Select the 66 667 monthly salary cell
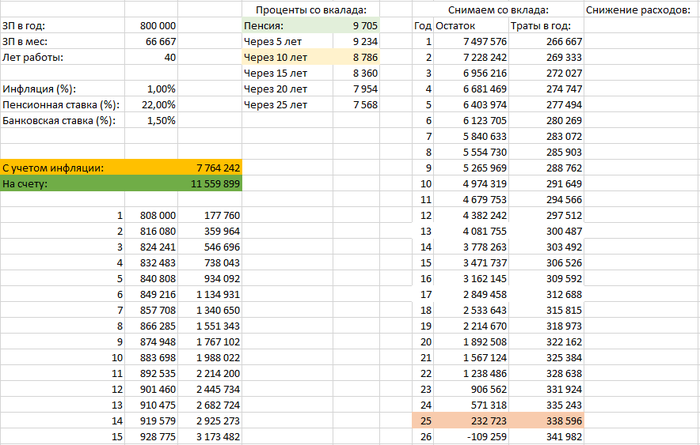The height and width of the screenshot is (445, 700). [158, 43]
